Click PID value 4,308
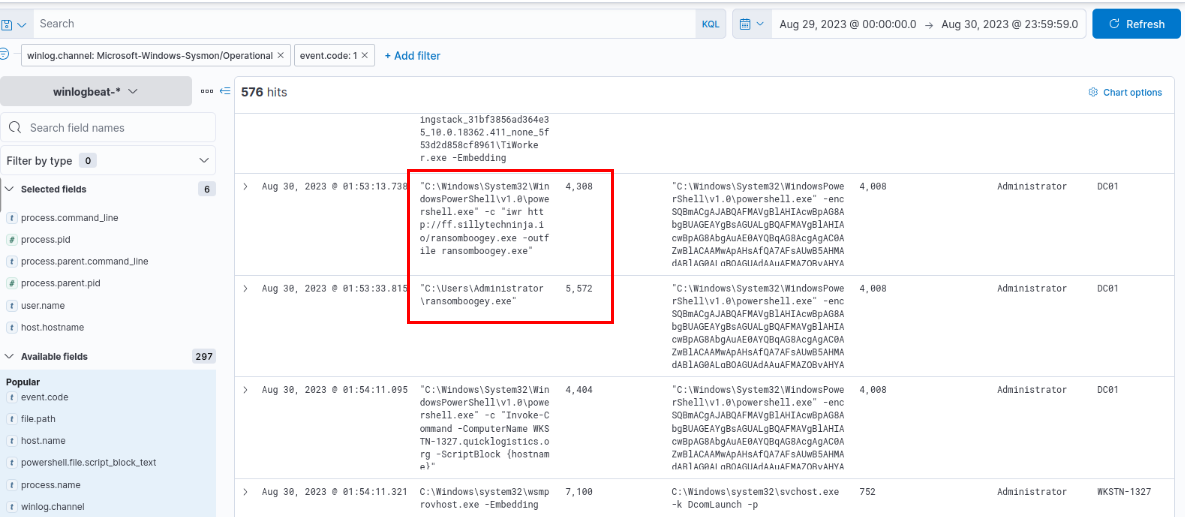This screenshot has height=517, width=1185. [x=578, y=186]
